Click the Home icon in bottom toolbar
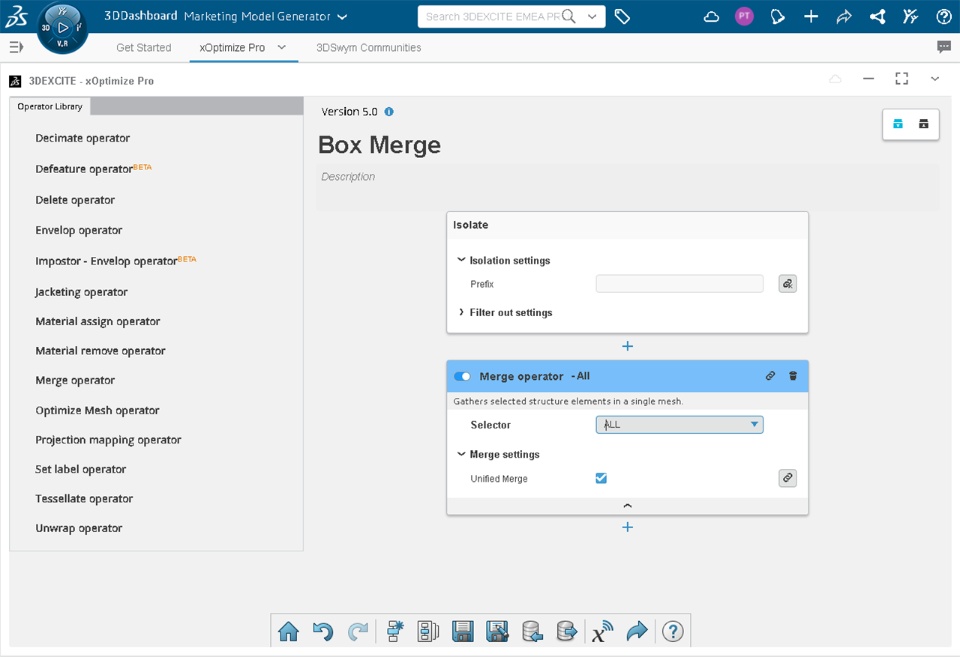 tap(288, 631)
